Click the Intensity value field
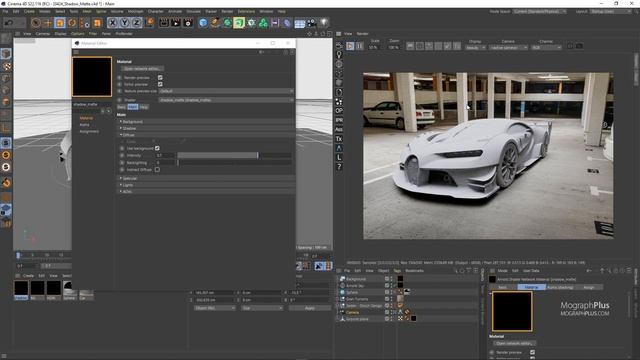 click(165, 155)
